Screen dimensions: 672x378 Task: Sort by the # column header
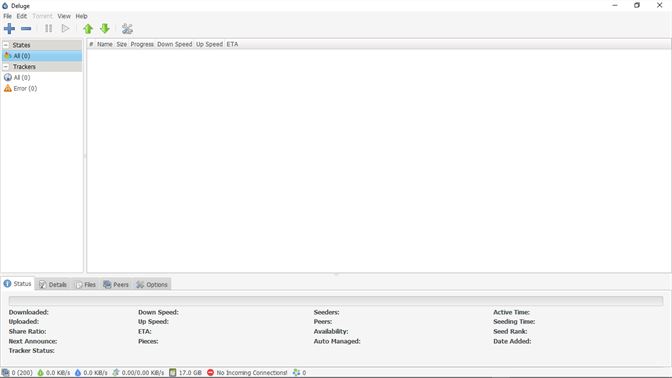(91, 44)
